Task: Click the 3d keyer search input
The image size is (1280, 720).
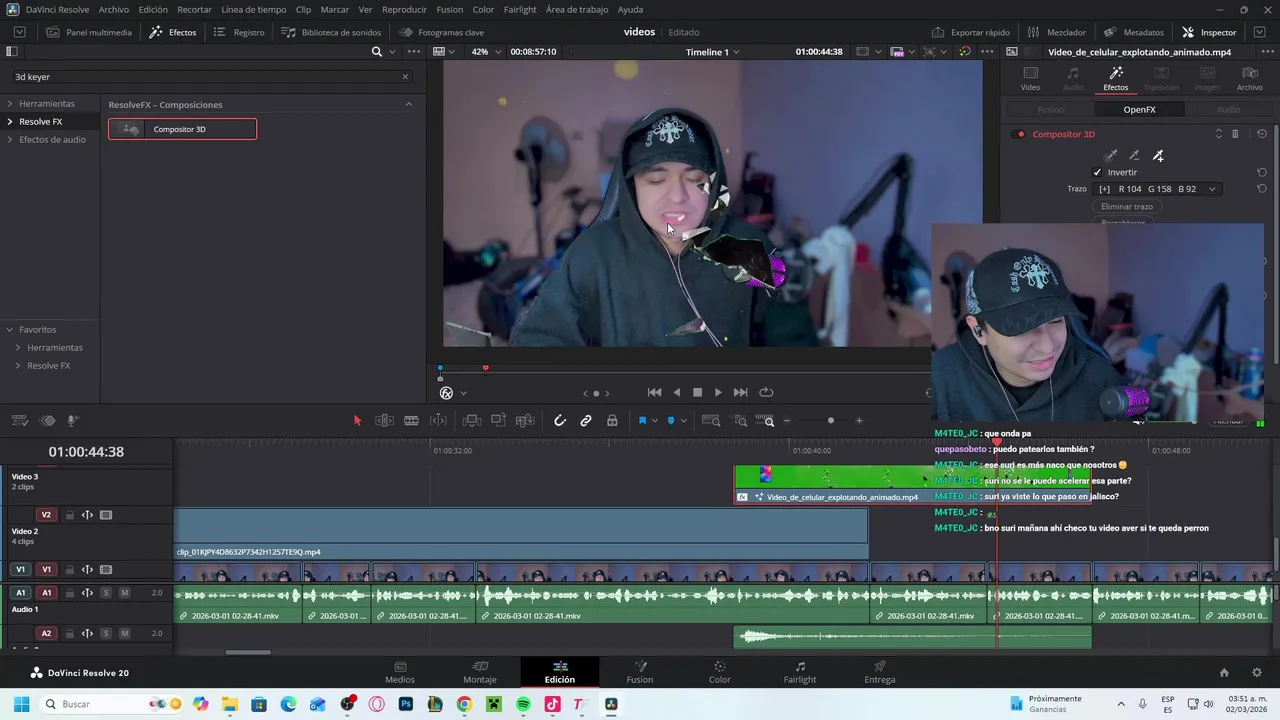Action: (205, 77)
